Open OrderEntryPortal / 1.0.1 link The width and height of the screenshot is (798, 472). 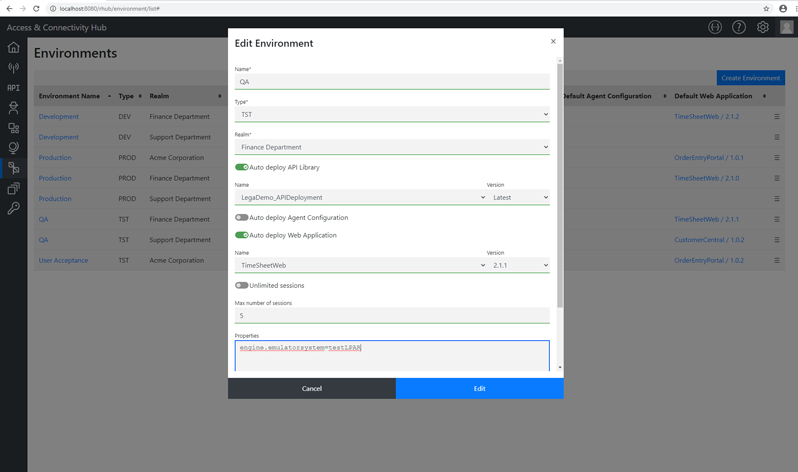(x=708, y=158)
